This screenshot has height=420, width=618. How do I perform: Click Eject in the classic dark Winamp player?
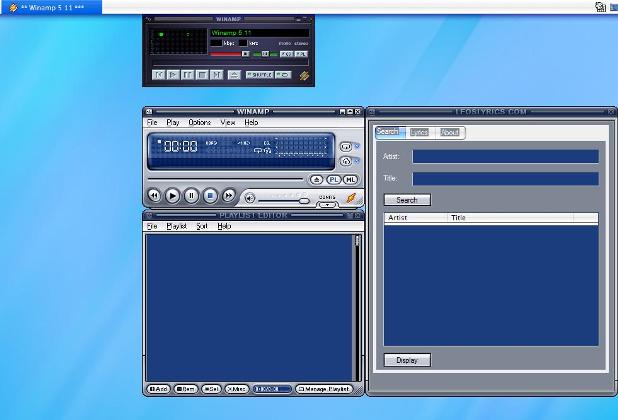pyautogui.click(x=234, y=74)
